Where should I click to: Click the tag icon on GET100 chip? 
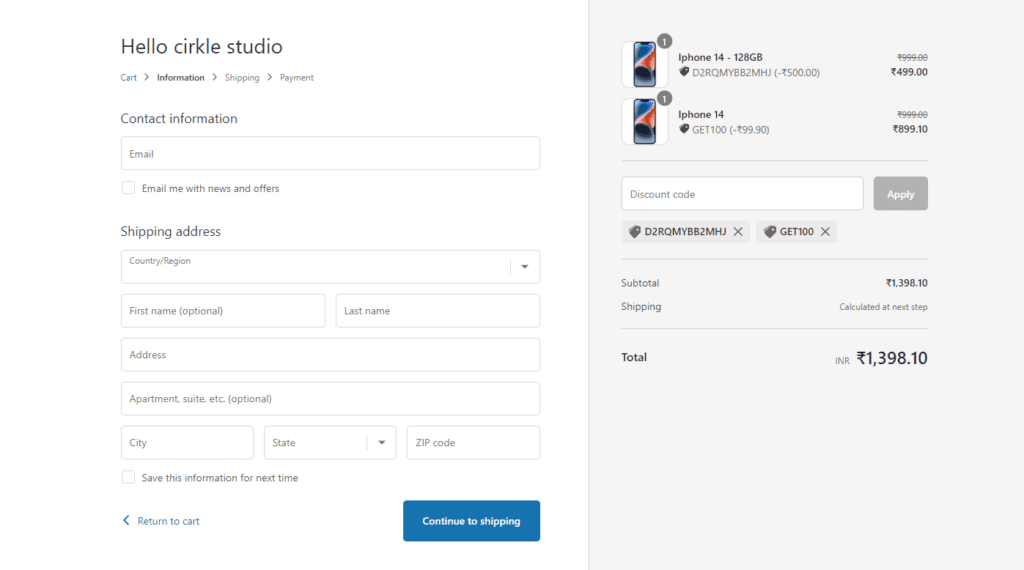(769, 232)
